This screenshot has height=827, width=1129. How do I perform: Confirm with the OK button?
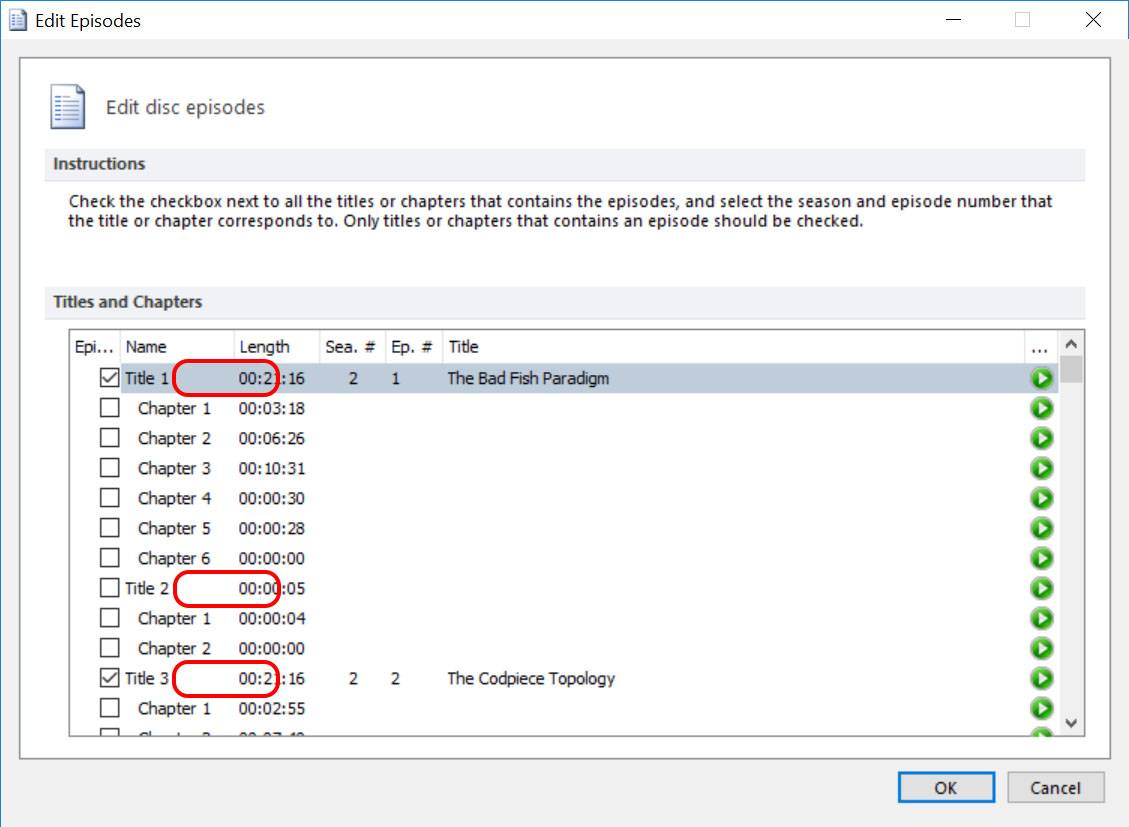(946, 787)
